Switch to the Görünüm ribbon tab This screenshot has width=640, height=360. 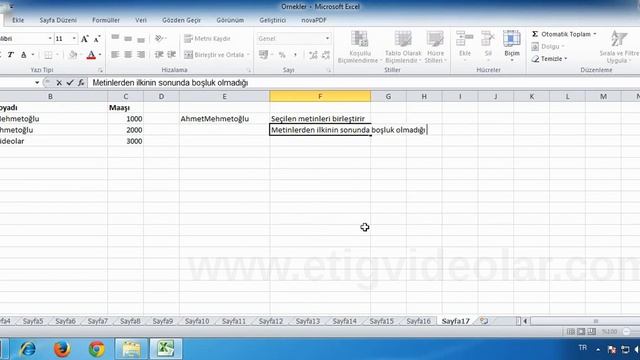click(230, 20)
